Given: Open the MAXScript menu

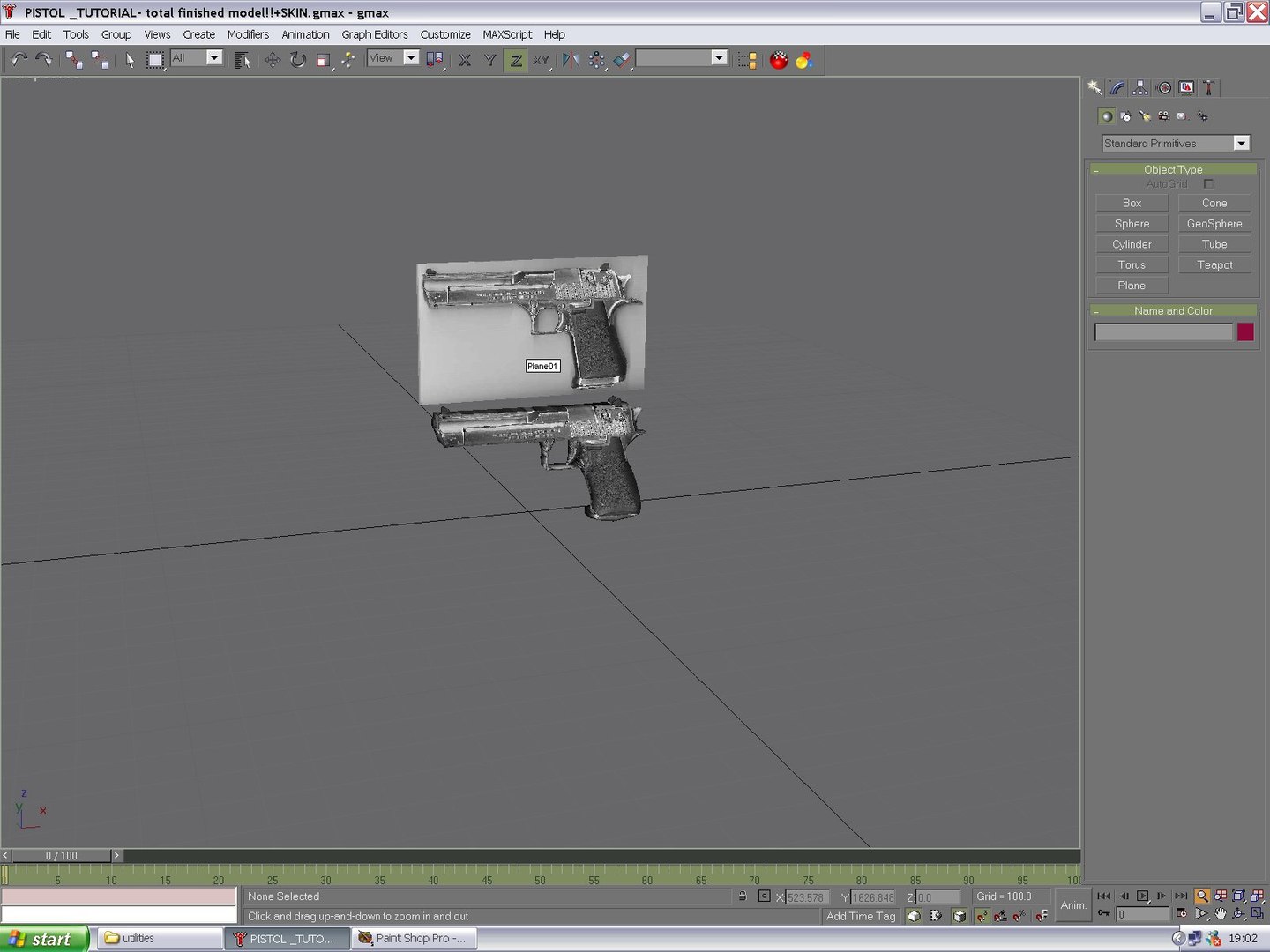Looking at the screenshot, I should [507, 34].
